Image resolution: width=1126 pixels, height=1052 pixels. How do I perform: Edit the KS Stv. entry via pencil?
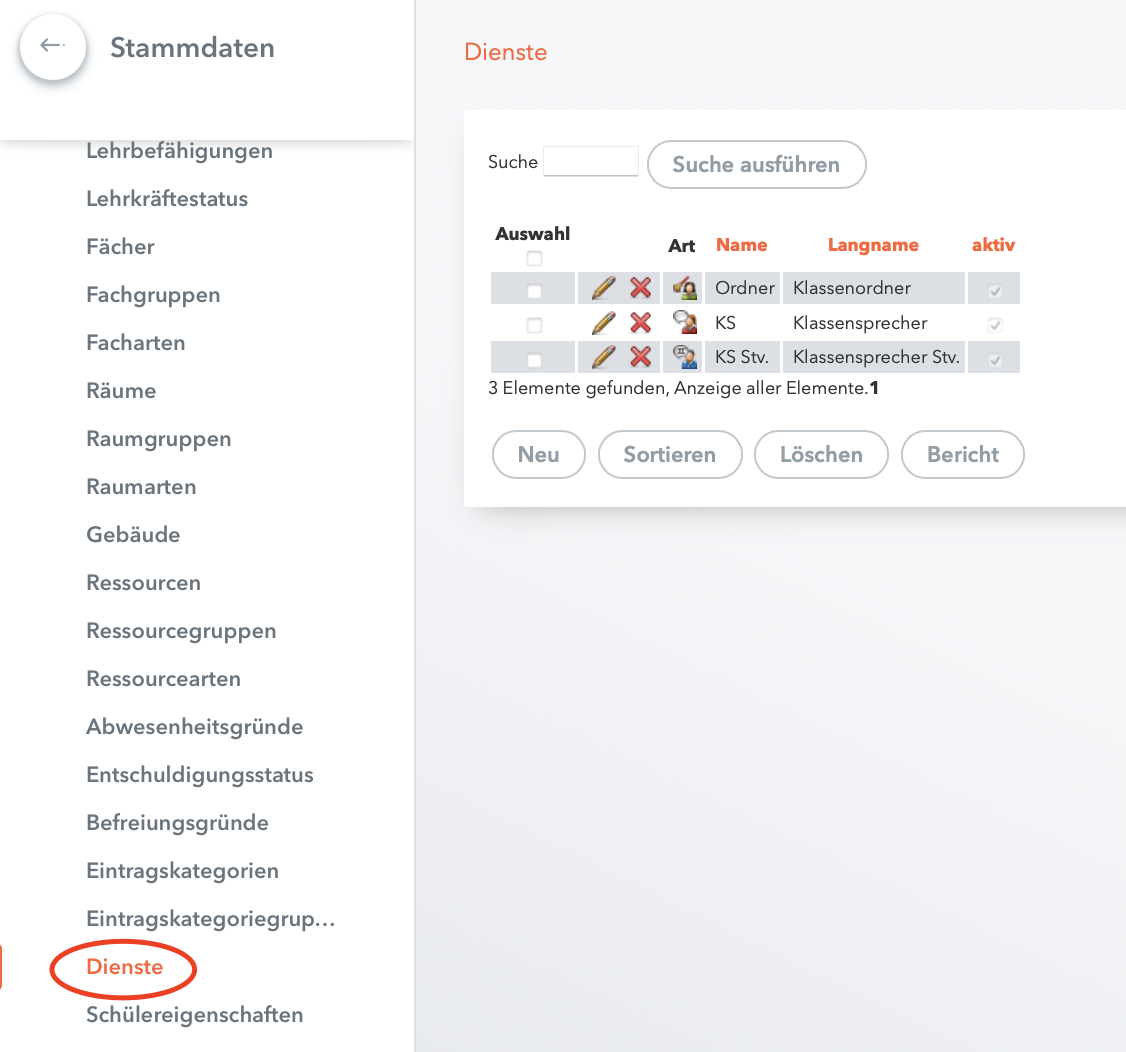pos(603,357)
